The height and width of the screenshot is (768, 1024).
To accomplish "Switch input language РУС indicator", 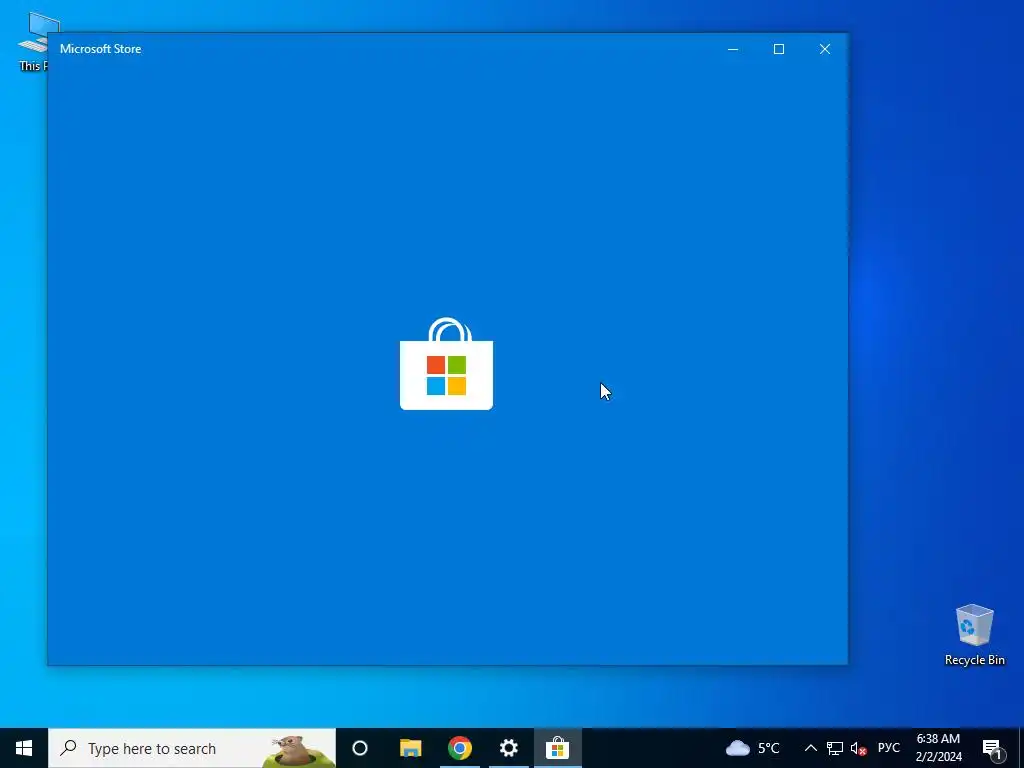I will point(888,748).
